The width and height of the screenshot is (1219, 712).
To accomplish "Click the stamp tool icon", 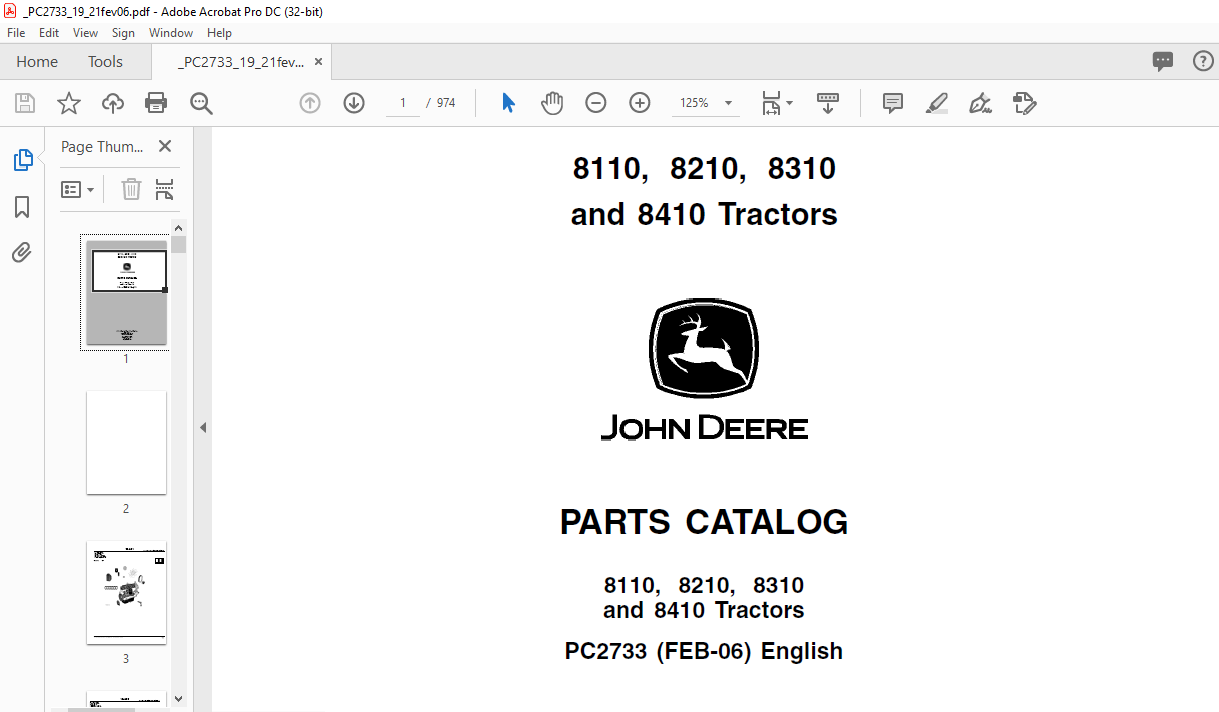I will [x=1025, y=103].
